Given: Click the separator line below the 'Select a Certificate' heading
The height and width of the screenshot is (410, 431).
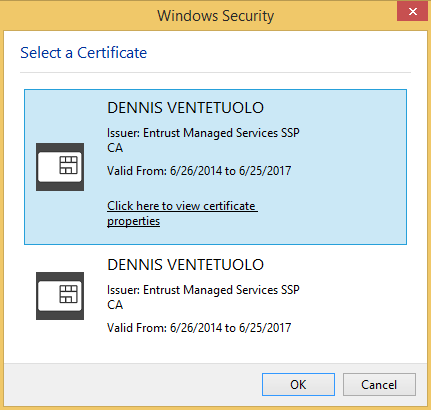Looking at the screenshot, I should (215, 72).
